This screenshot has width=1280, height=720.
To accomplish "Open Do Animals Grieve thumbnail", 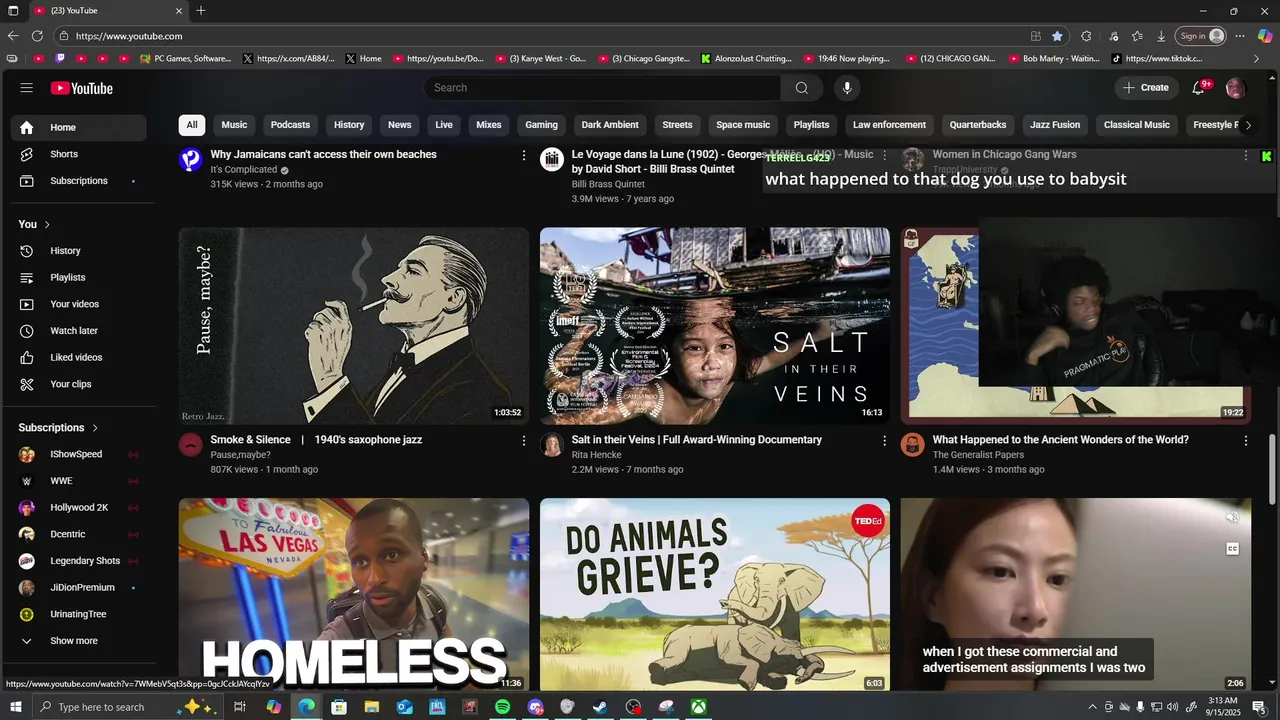I will pyautogui.click(x=714, y=595).
